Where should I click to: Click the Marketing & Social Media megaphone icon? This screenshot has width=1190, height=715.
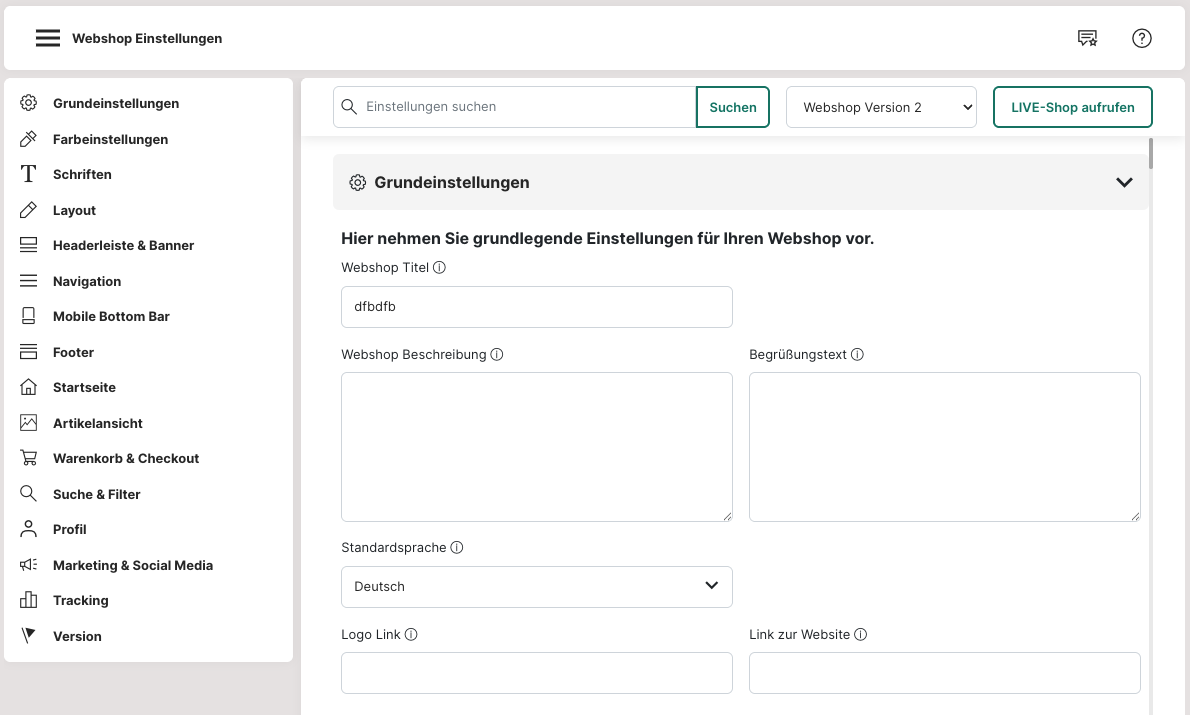29,565
